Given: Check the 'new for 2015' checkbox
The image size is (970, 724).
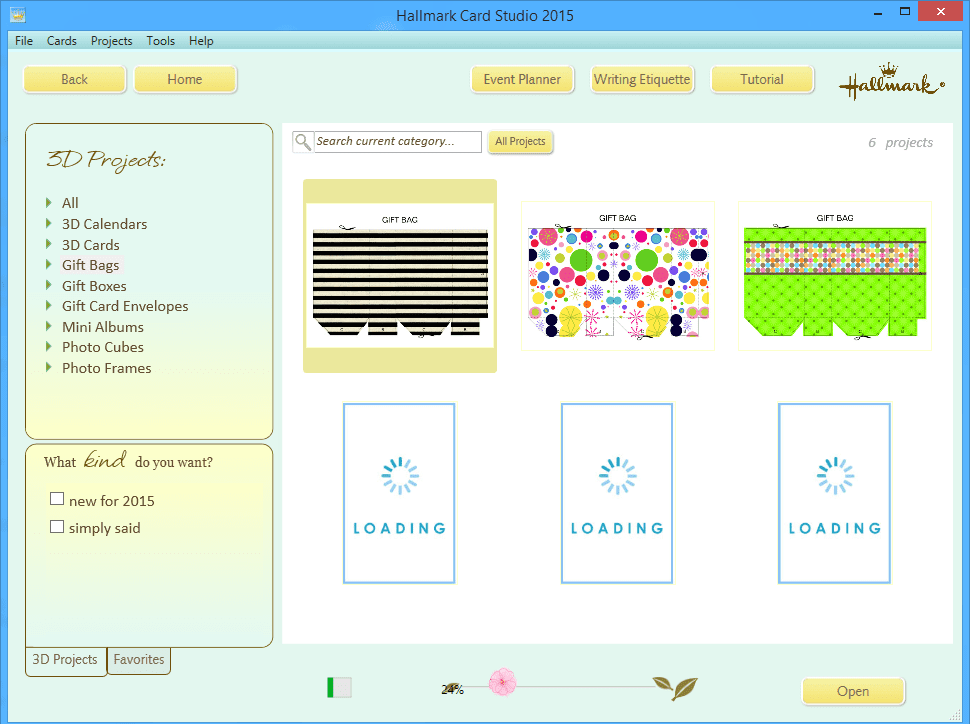Looking at the screenshot, I should (x=57, y=499).
